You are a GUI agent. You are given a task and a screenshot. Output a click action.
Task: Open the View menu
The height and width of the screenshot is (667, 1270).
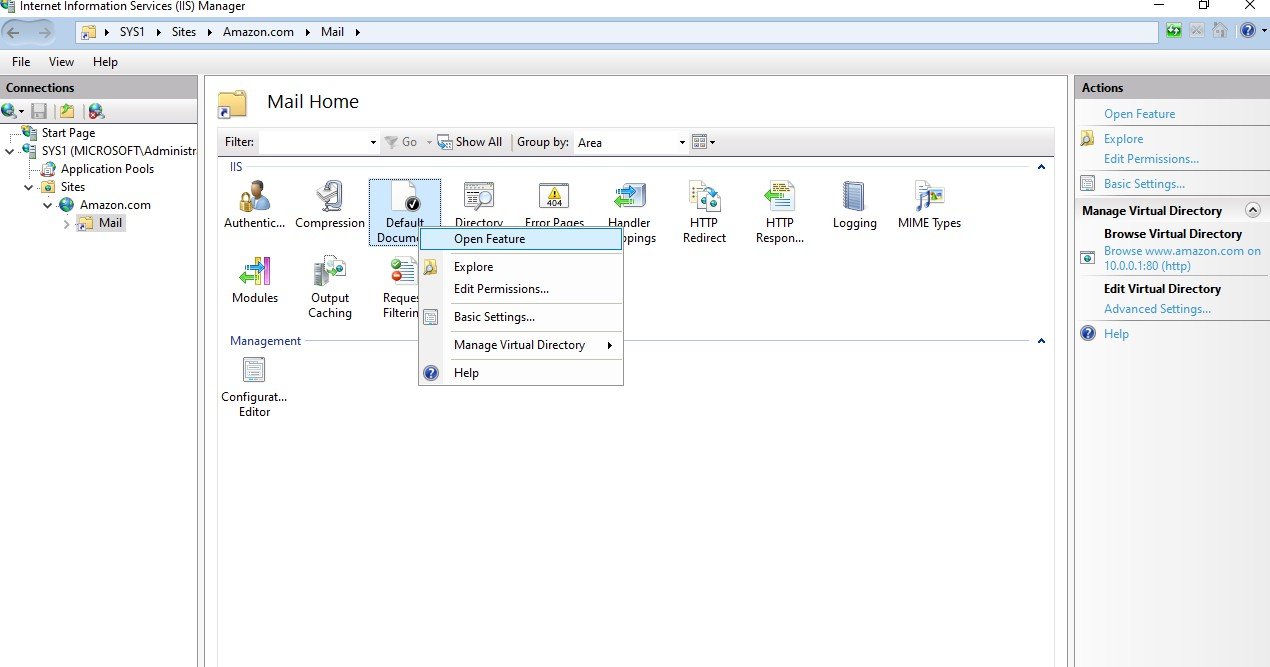coord(61,62)
